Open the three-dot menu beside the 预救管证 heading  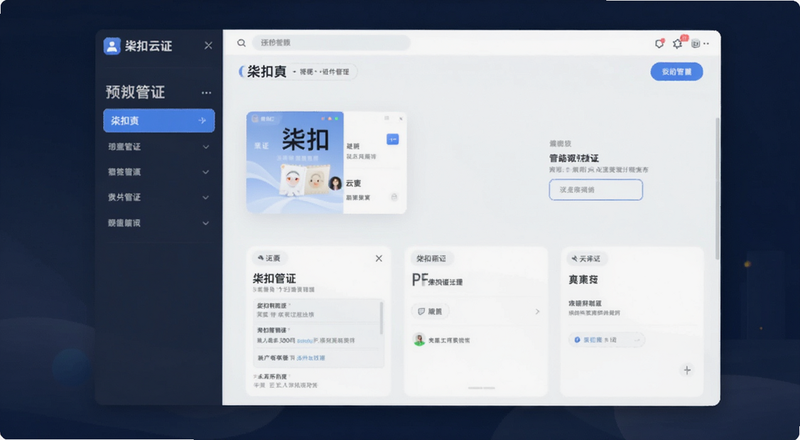click(x=206, y=93)
